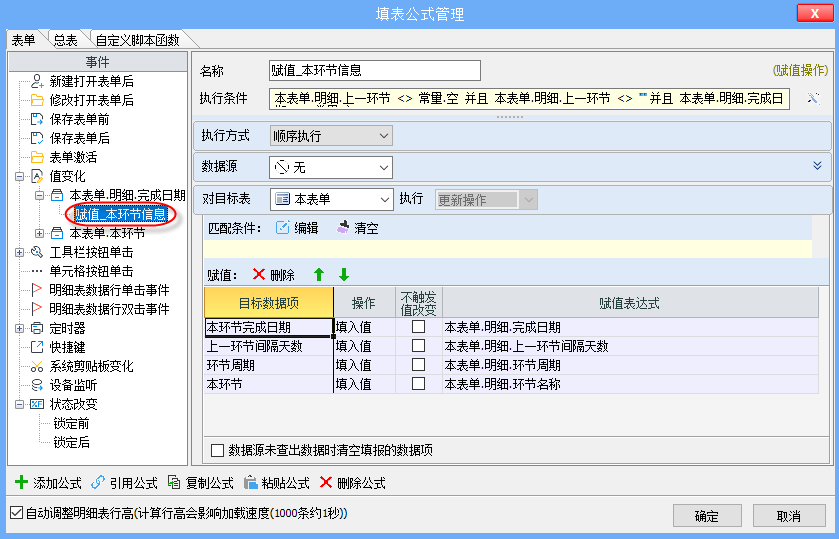Click the 名称 input field
Screen dimensions: 839x539
click(375, 71)
